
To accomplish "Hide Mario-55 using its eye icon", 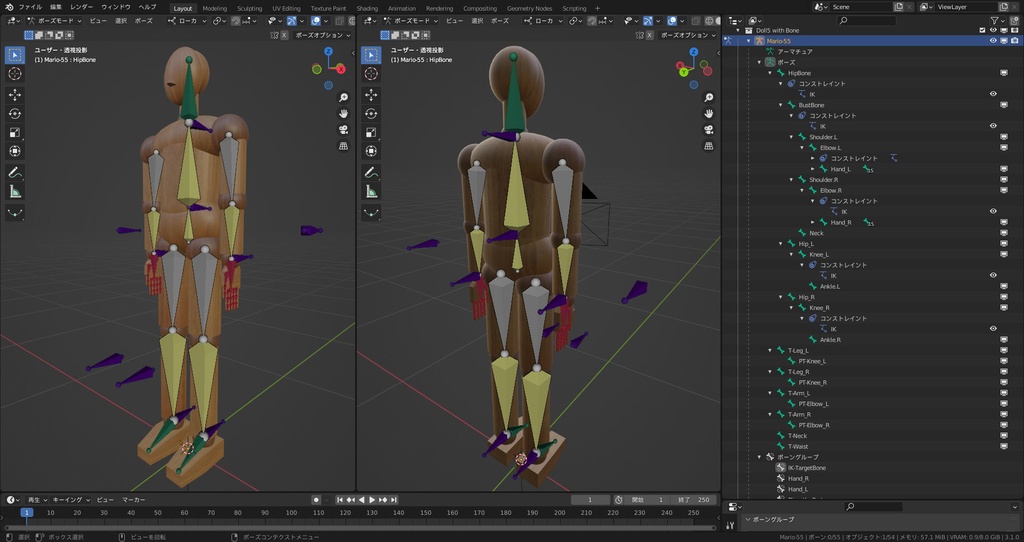I will coord(993,41).
